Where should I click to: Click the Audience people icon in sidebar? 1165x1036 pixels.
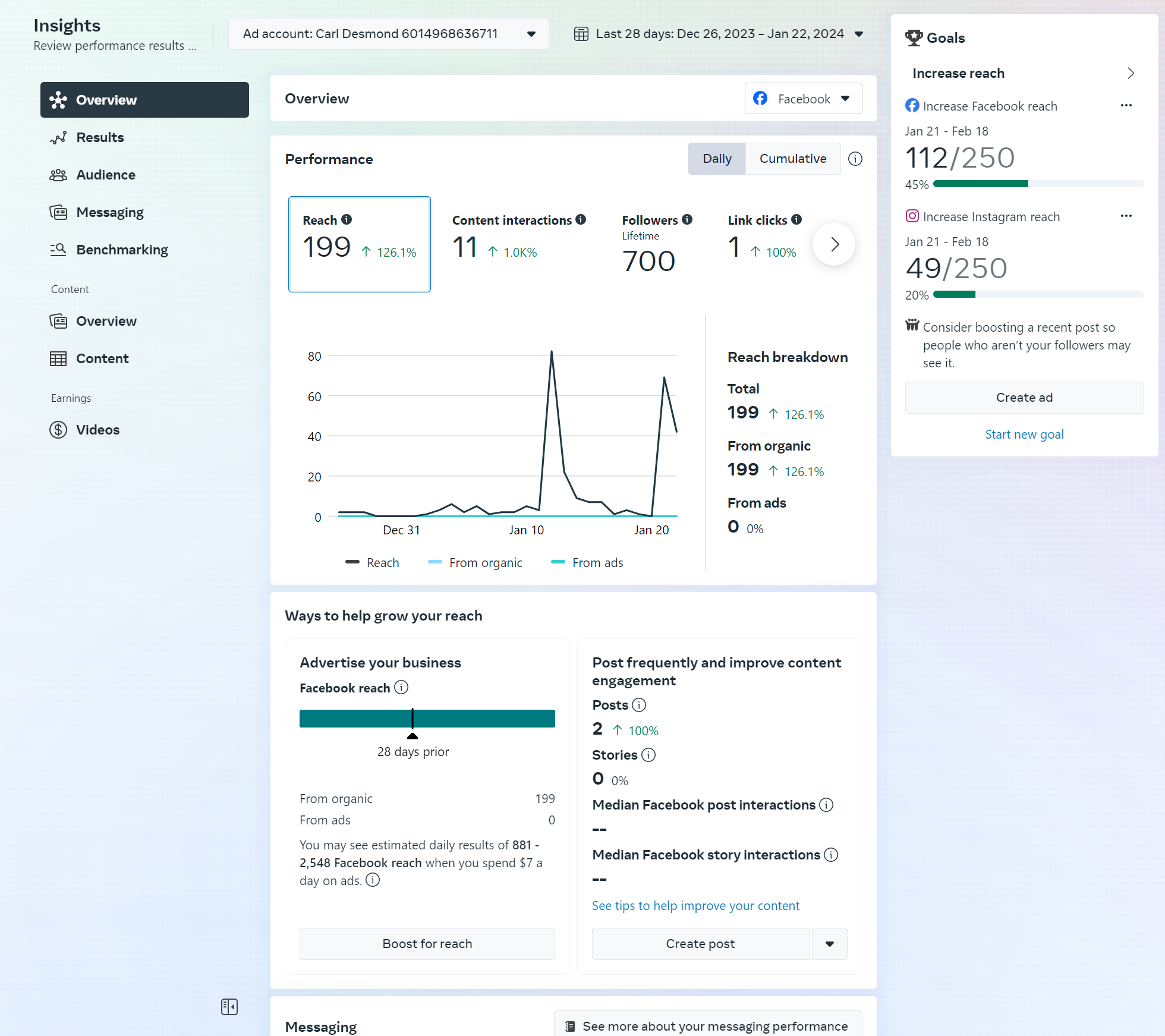(58, 175)
